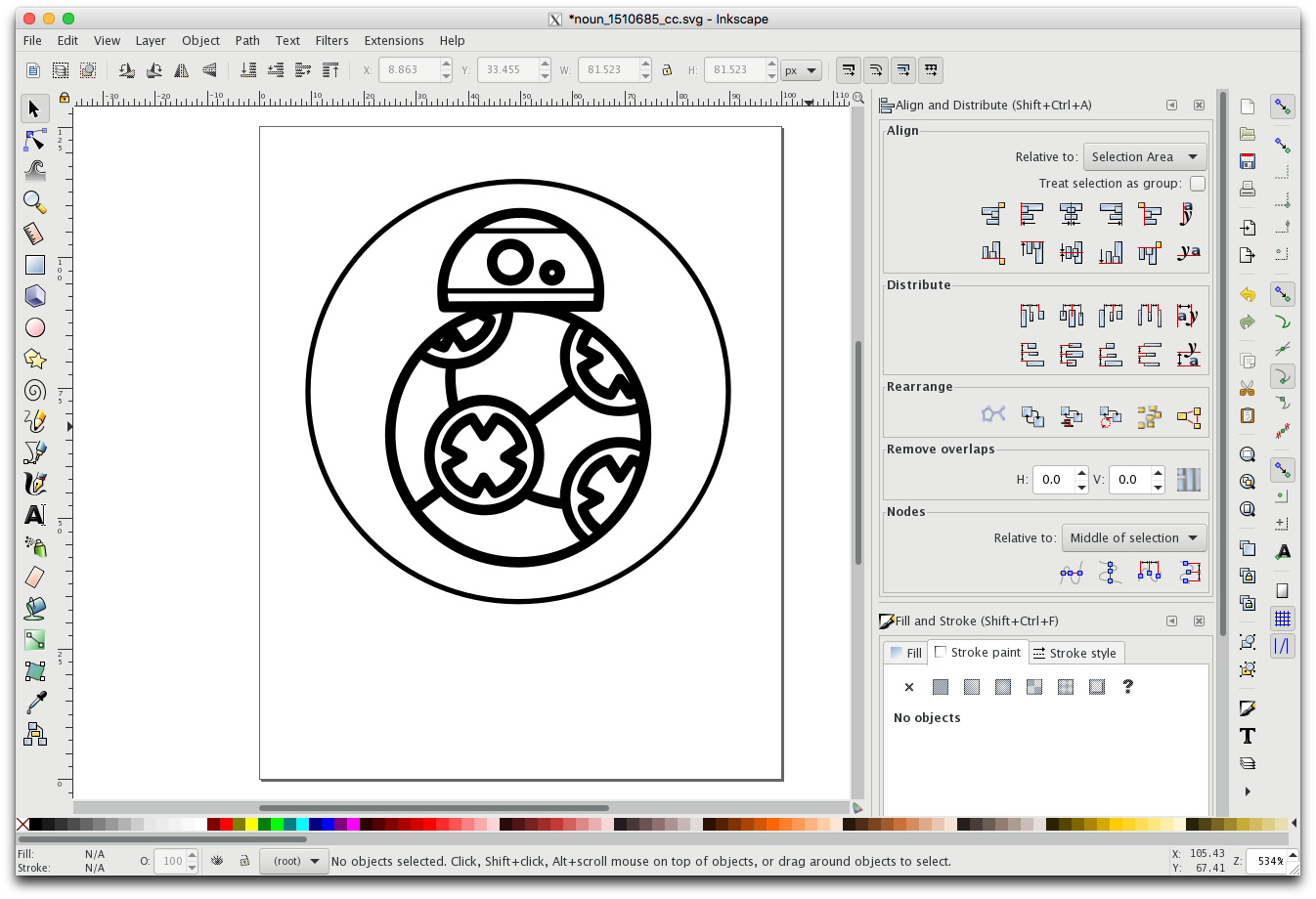Screen dimensions: 1316x899
Task: Click Remove overlaps button icon
Action: (1188, 479)
